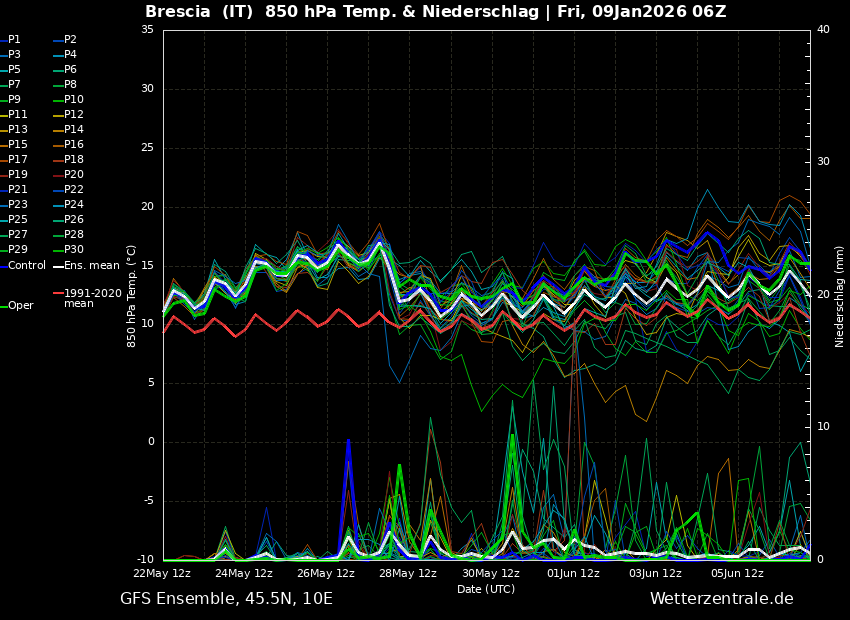Click the 15 temperature axis tick
This screenshot has height=620, width=850.
147,266
